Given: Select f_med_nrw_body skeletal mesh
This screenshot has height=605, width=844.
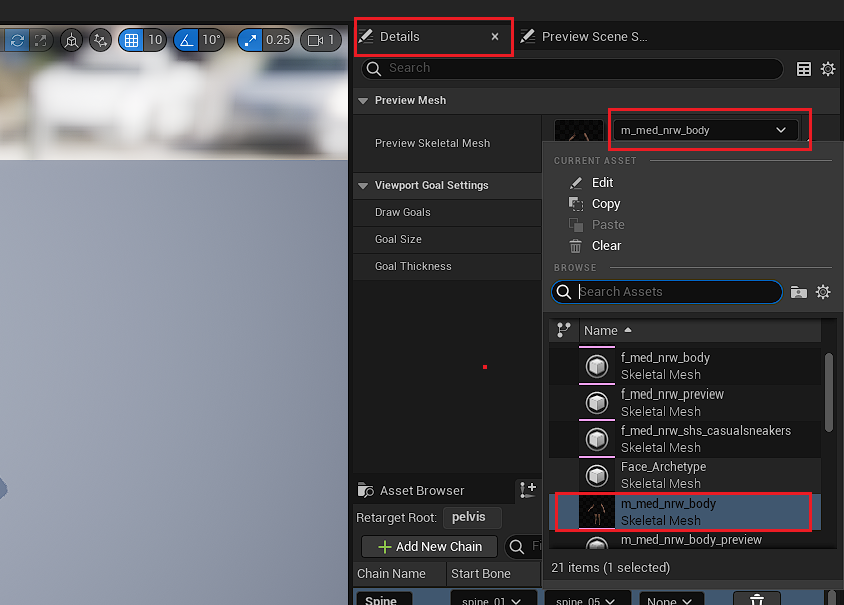Looking at the screenshot, I should point(685,366).
